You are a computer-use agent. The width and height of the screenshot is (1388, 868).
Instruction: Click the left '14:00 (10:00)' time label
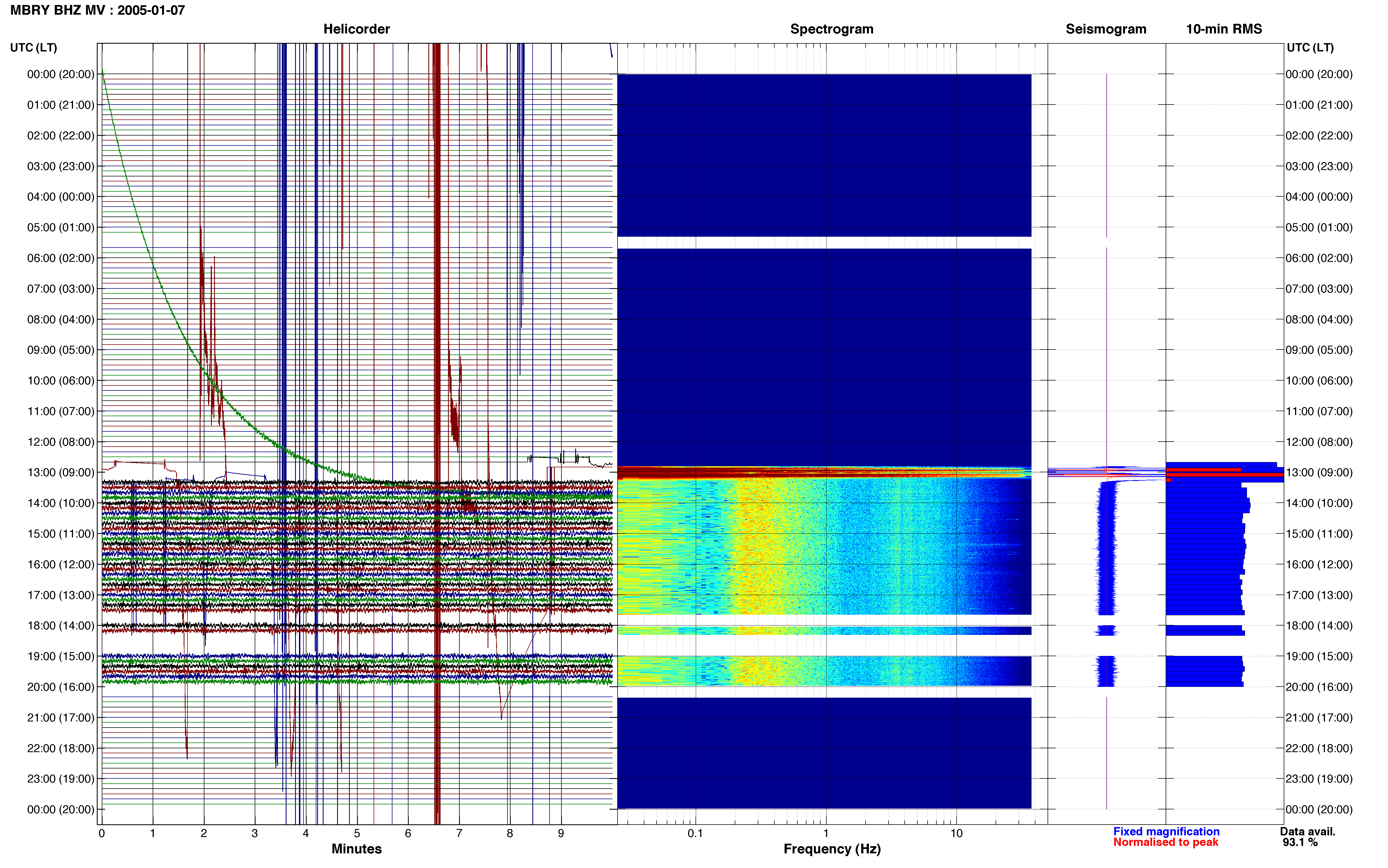[61, 503]
